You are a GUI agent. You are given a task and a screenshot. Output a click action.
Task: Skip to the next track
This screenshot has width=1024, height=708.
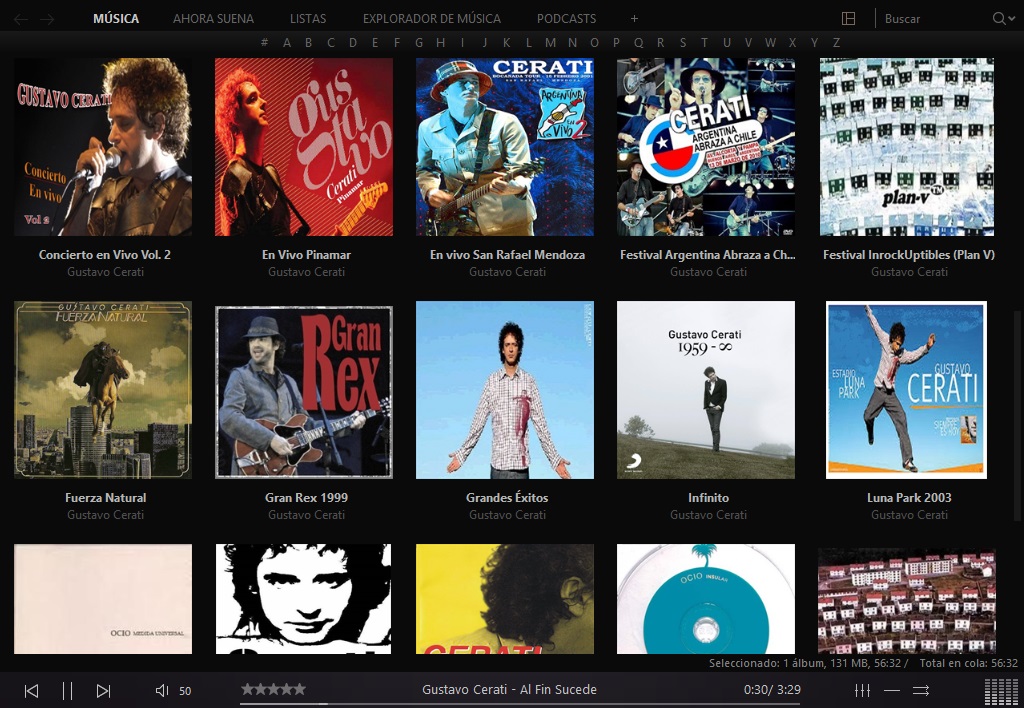103,690
